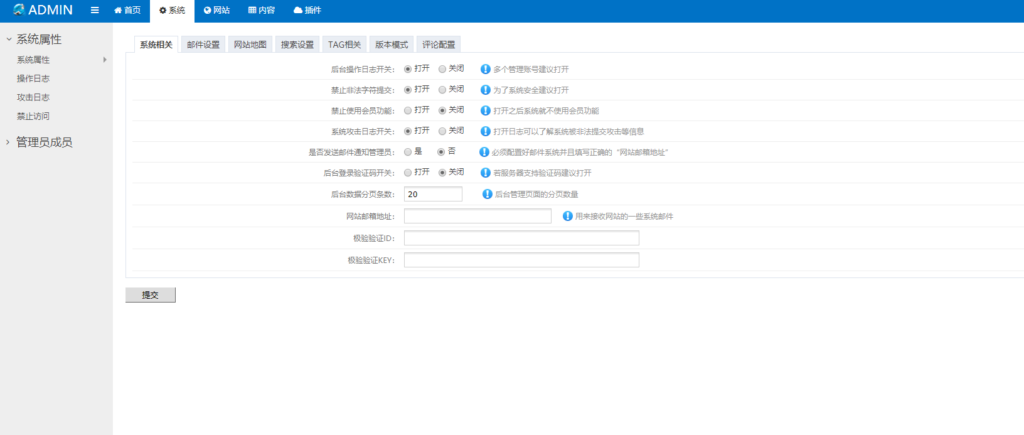Click info icon beside 网站邮箱地址 hint
This screenshot has width=1024, height=435.
(x=568, y=216)
